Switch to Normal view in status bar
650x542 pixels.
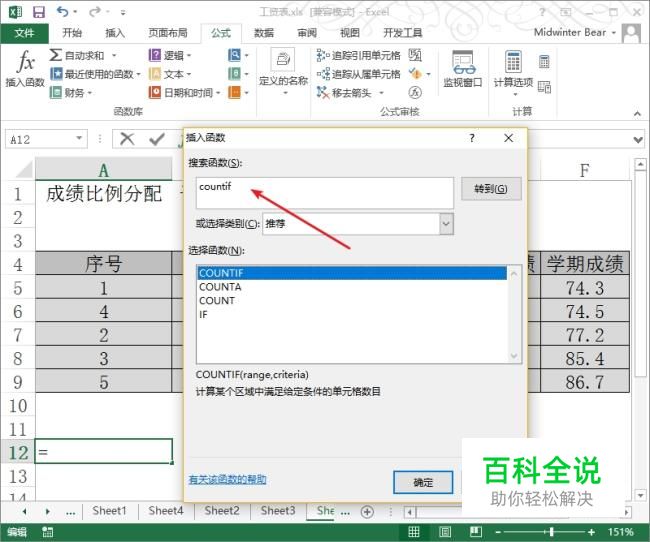[x=414, y=532]
